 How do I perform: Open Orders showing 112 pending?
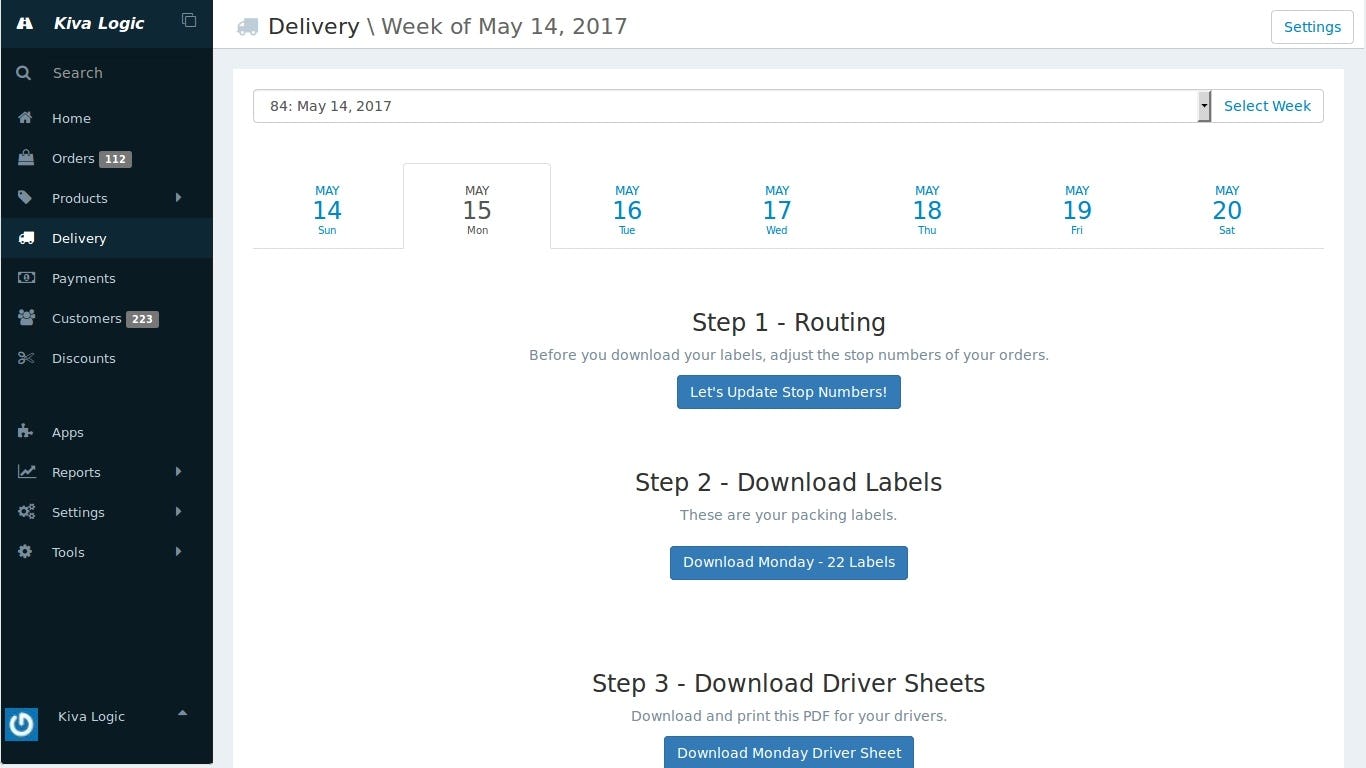72,158
